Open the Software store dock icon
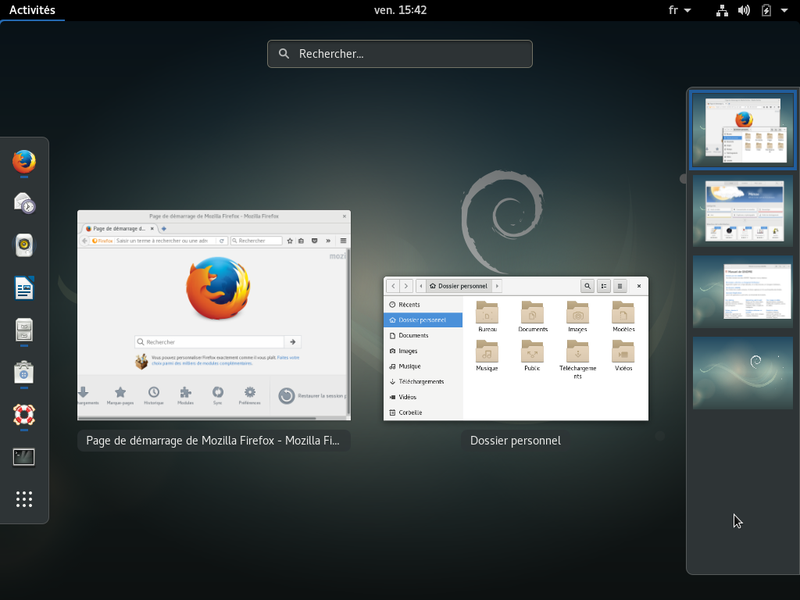The width and height of the screenshot is (800, 600). point(24,372)
